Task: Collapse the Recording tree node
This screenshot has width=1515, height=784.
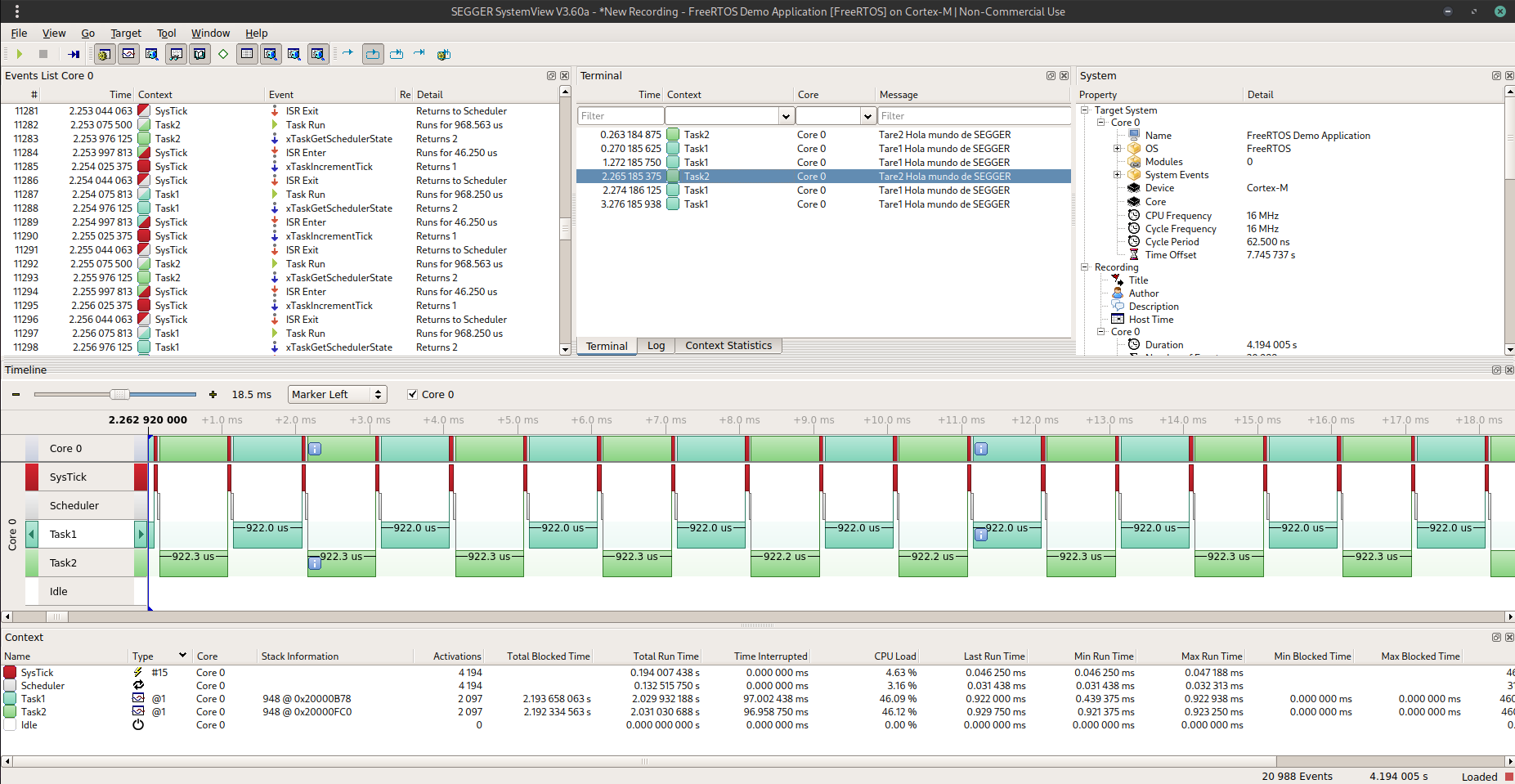Action: coord(1085,267)
